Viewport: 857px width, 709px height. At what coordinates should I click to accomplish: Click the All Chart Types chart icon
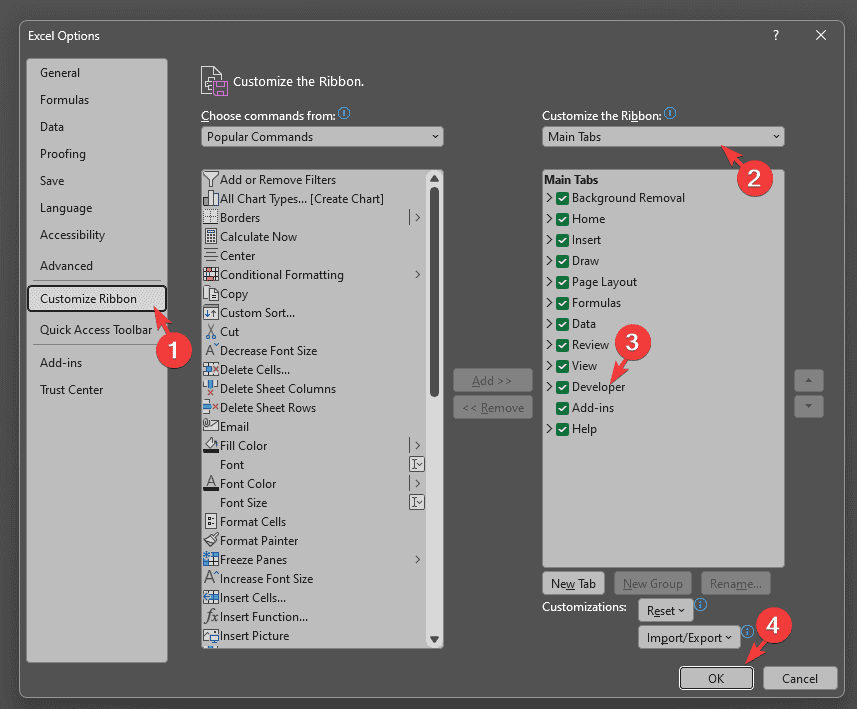(x=210, y=198)
